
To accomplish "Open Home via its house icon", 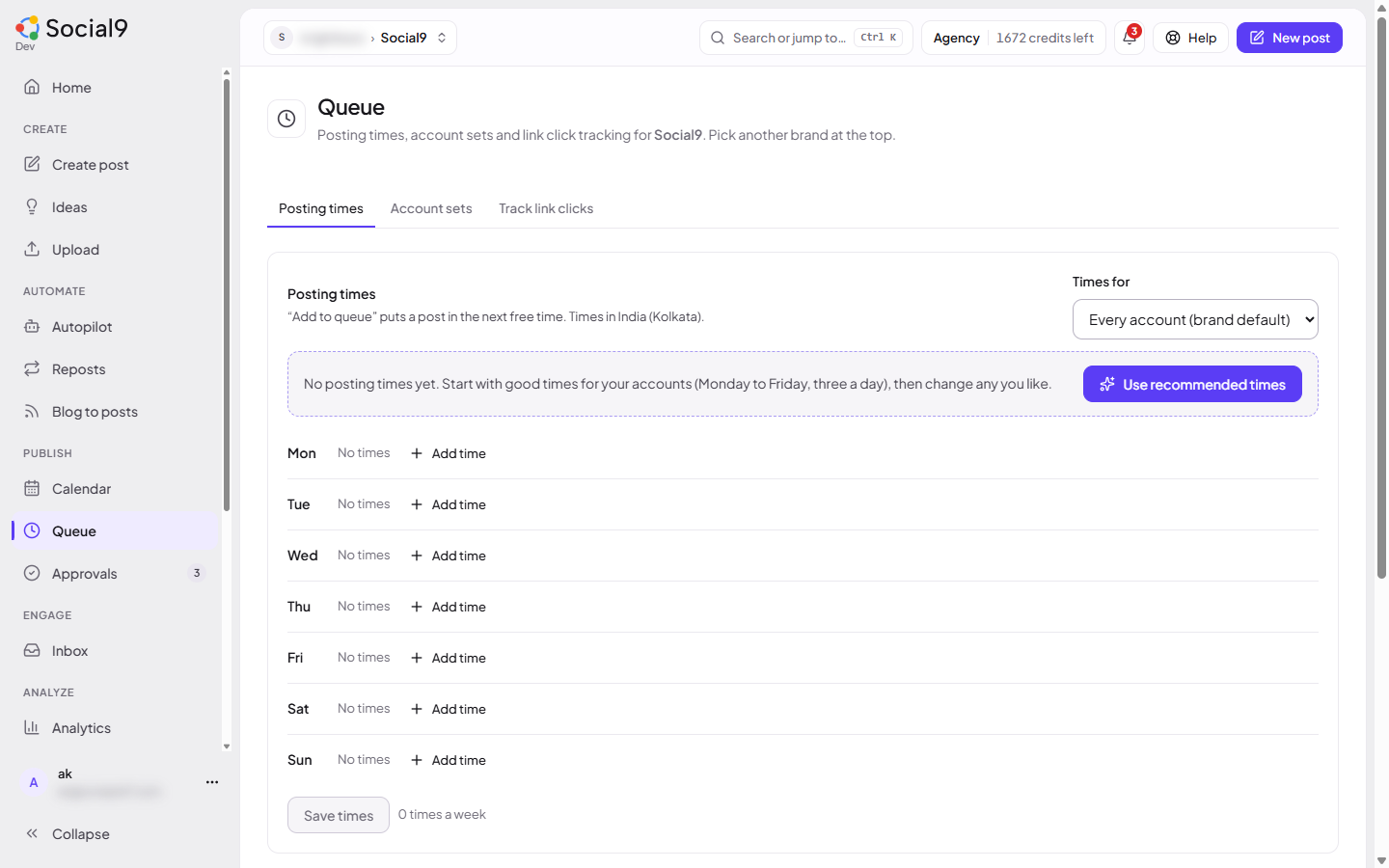I will 32,87.
